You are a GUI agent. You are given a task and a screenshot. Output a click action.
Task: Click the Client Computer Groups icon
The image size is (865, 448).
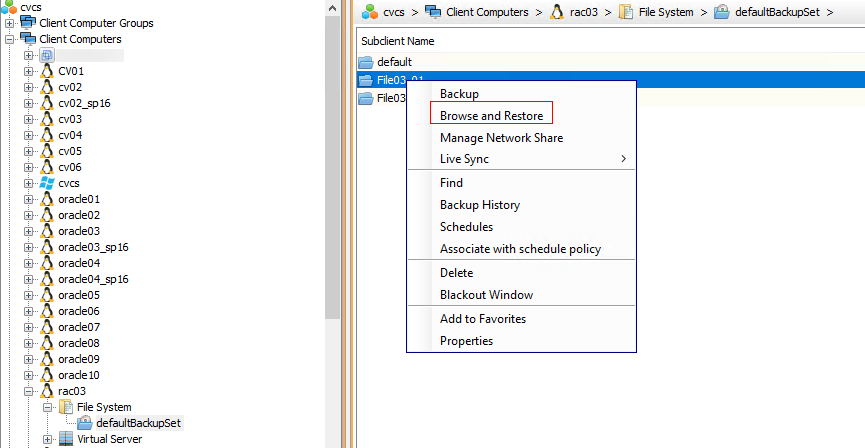[28, 23]
